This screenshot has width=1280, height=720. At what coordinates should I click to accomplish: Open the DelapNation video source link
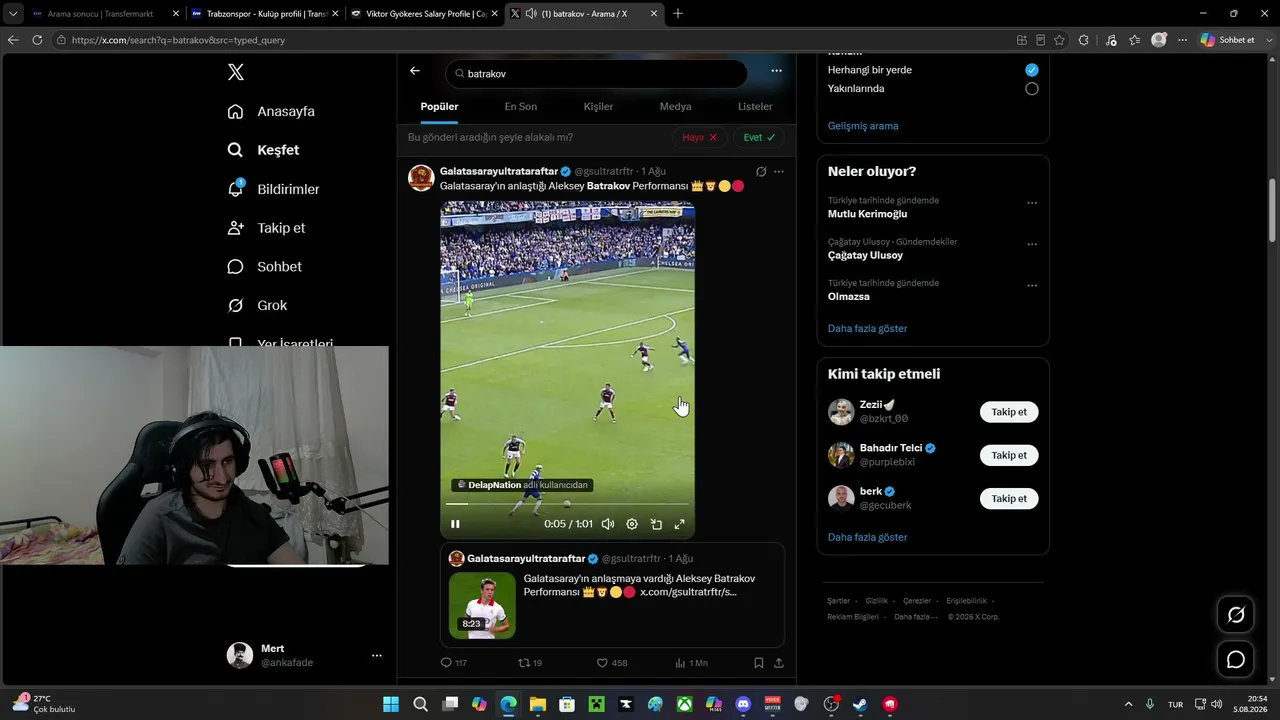click(x=521, y=485)
